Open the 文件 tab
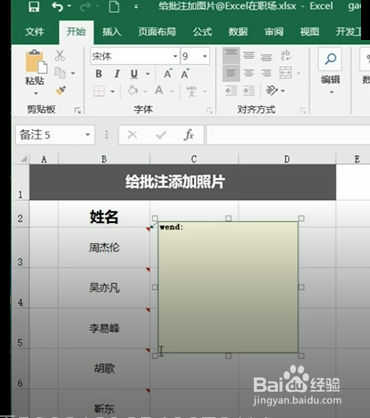Screen dimensions: 370x418 tap(35, 32)
